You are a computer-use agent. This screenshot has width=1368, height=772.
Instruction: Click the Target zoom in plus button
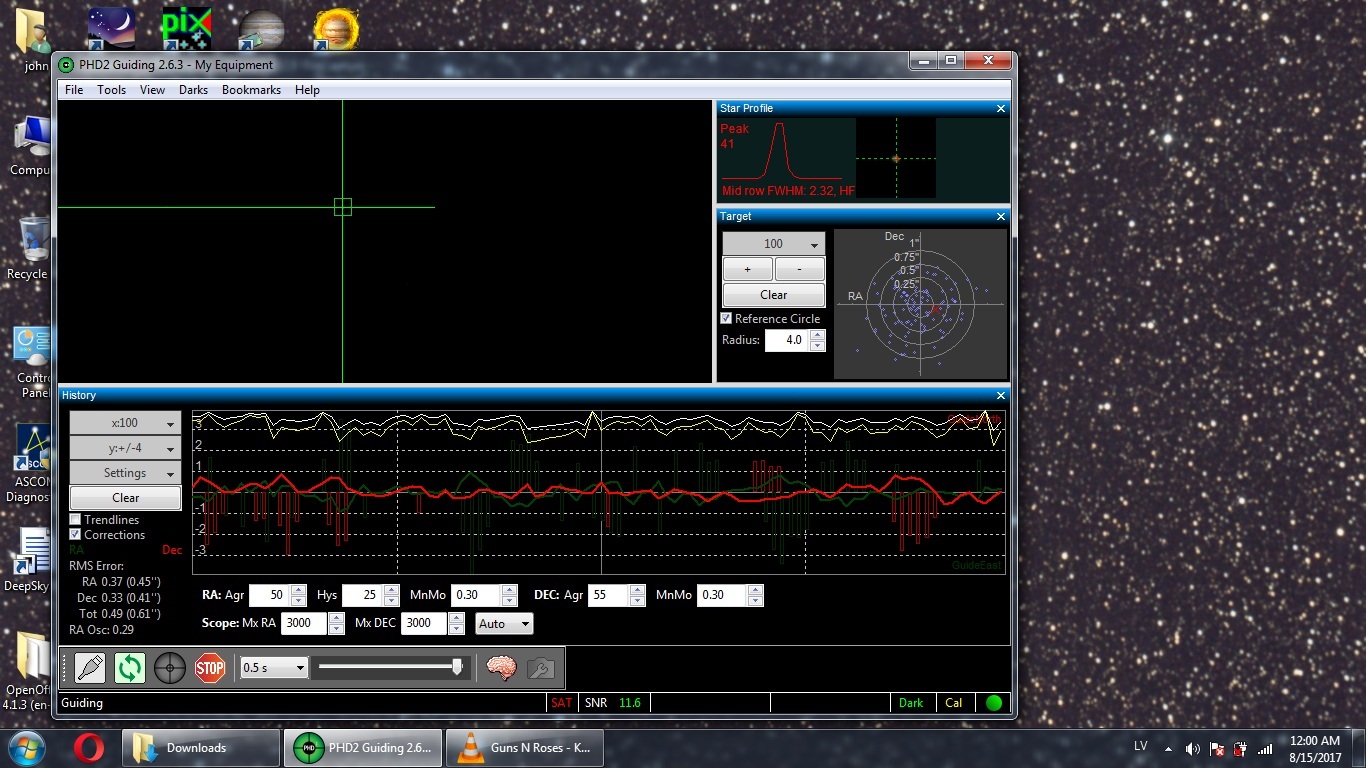(x=747, y=269)
